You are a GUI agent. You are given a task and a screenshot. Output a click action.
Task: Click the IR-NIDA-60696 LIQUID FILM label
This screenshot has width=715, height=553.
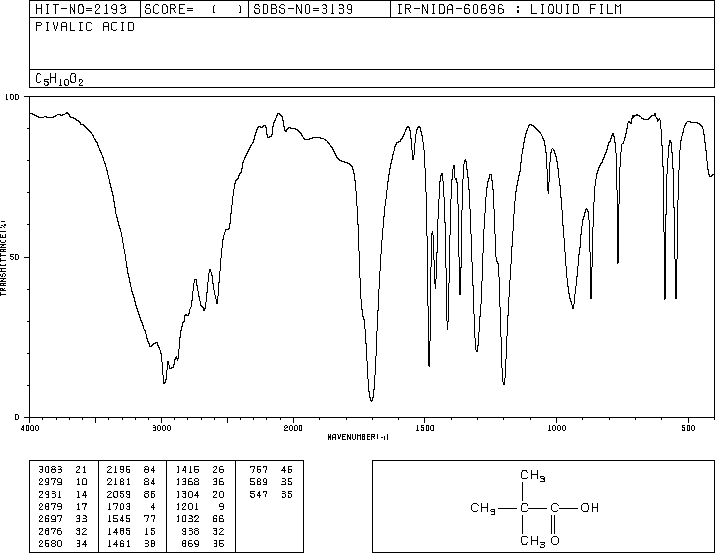[x=509, y=9]
